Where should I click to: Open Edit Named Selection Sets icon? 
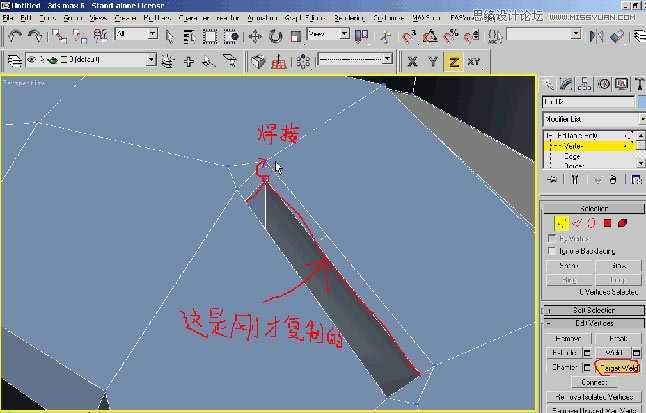click(x=494, y=36)
